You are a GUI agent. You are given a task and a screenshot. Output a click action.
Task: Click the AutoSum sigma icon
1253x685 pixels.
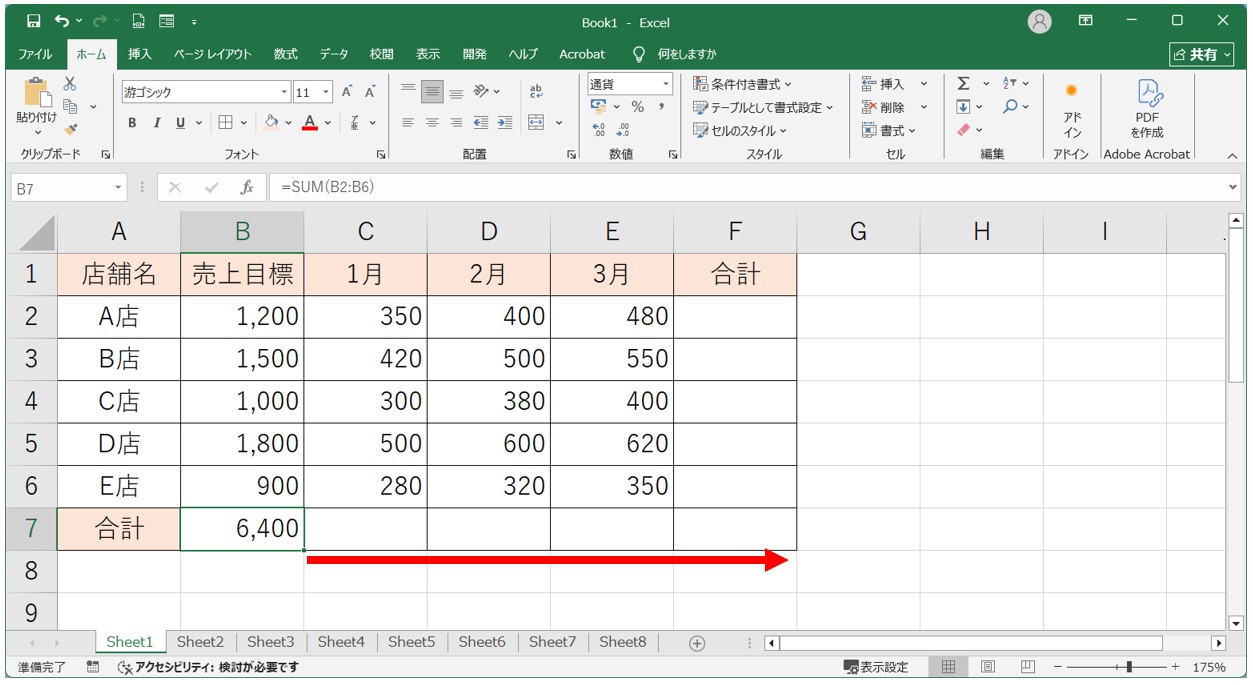[x=963, y=83]
